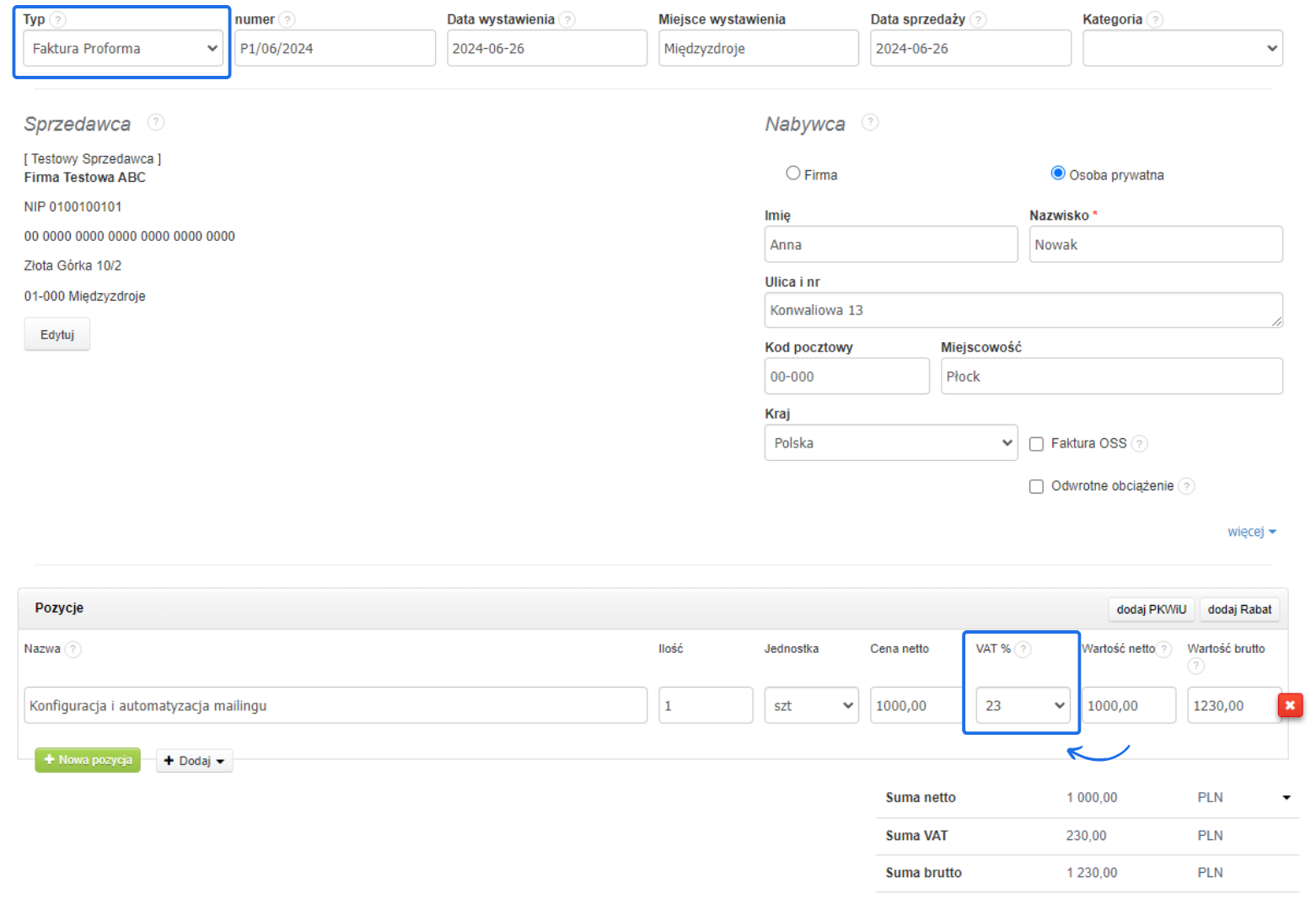The image size is (1316, 910).
Task: Expand the VAT % rate dropdown
Action: (1023, 706)
